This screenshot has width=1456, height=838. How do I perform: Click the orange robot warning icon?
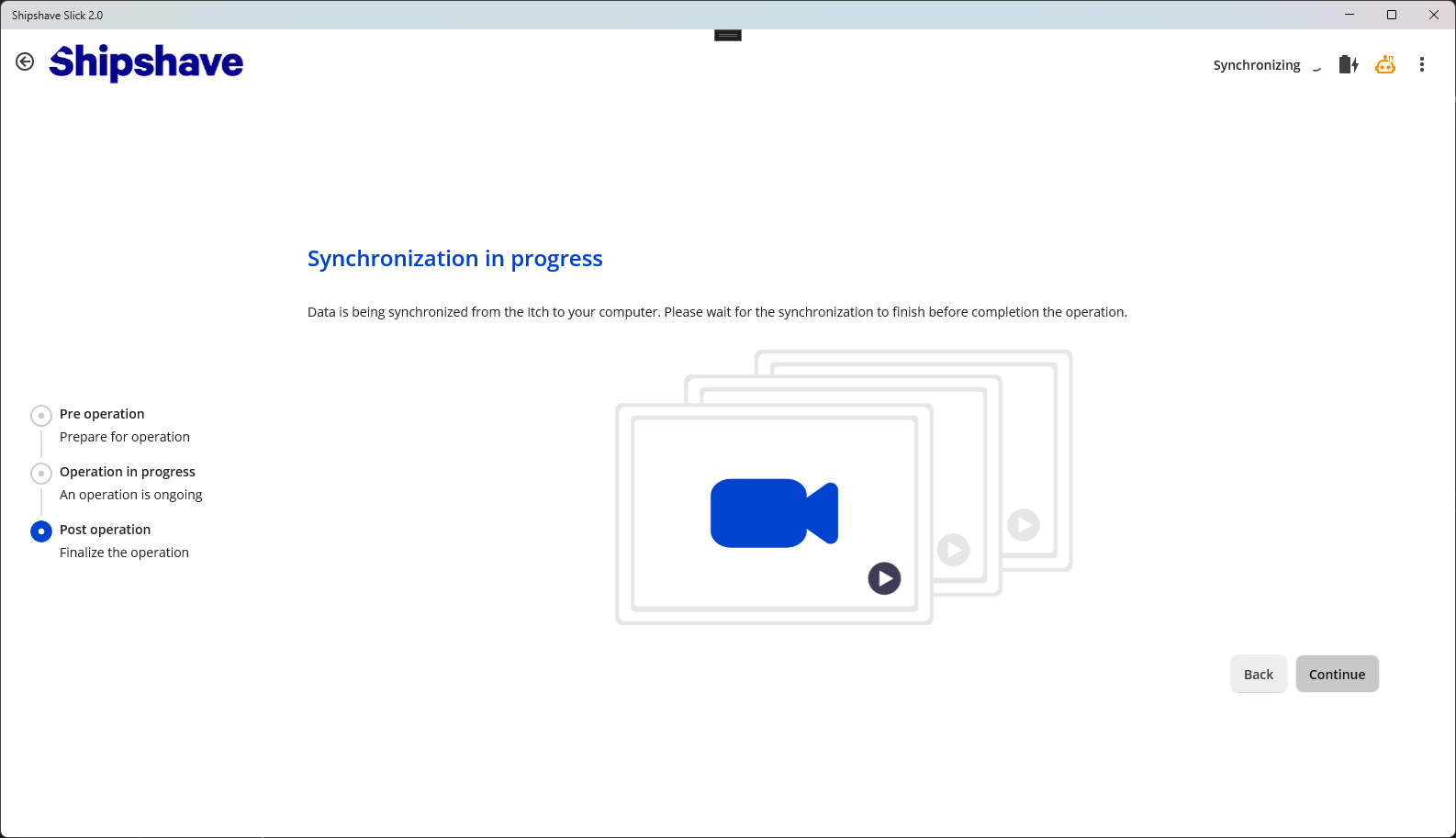[x=1384, y=64]
